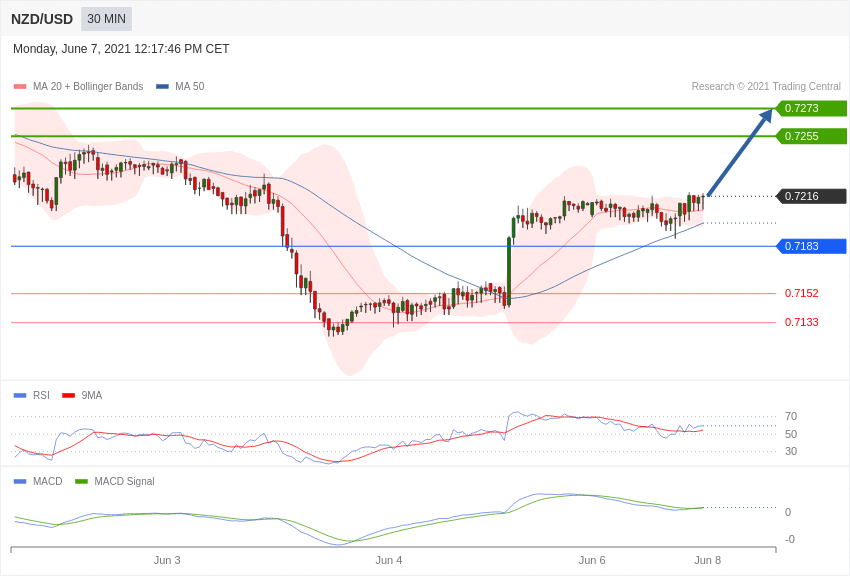Click the MACD legend swatch

pyautogui.click(x=20, y=481)
